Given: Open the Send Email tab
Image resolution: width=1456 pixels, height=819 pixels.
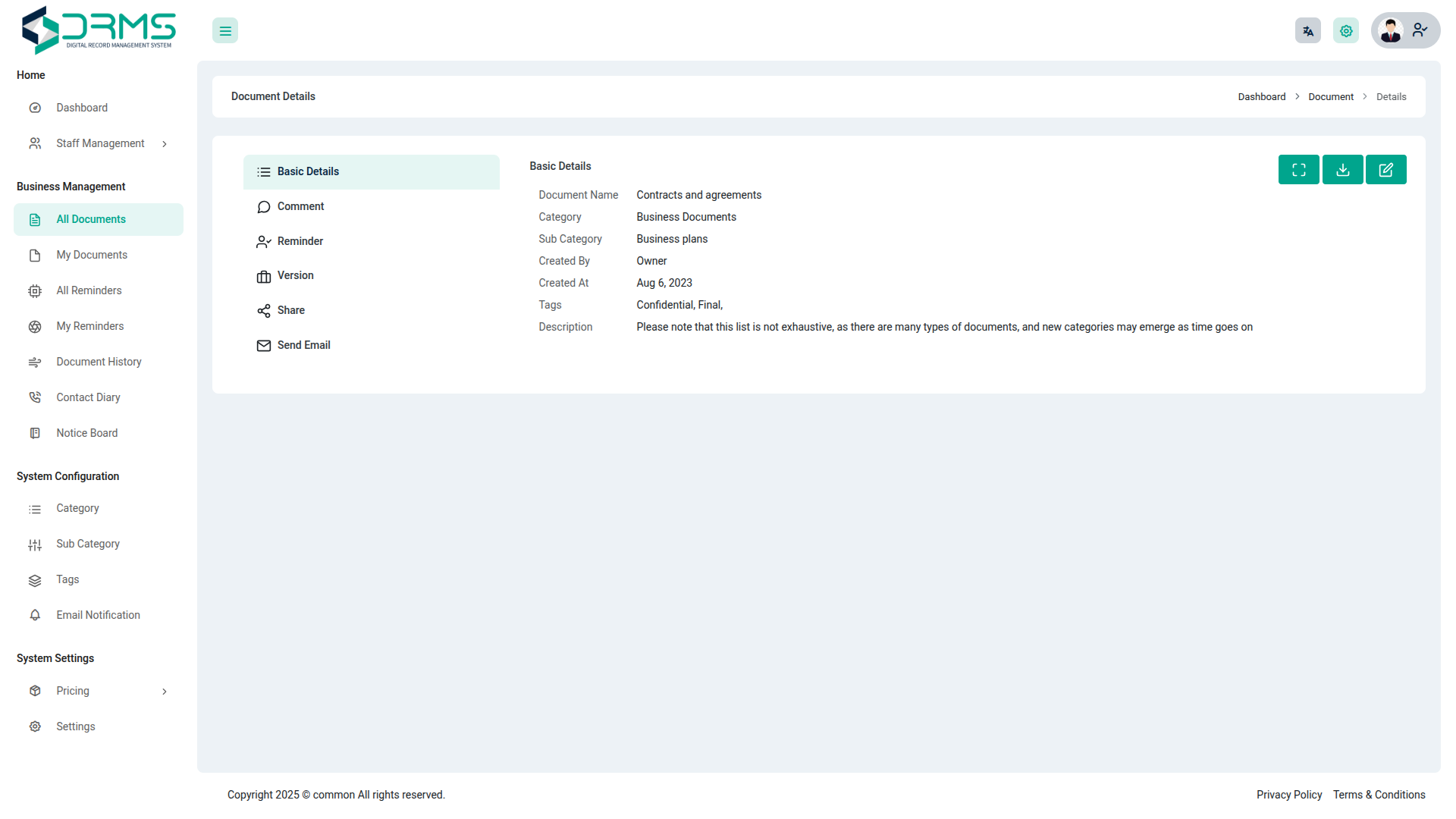Looking at the screenshot, I should tap(303, 345).
